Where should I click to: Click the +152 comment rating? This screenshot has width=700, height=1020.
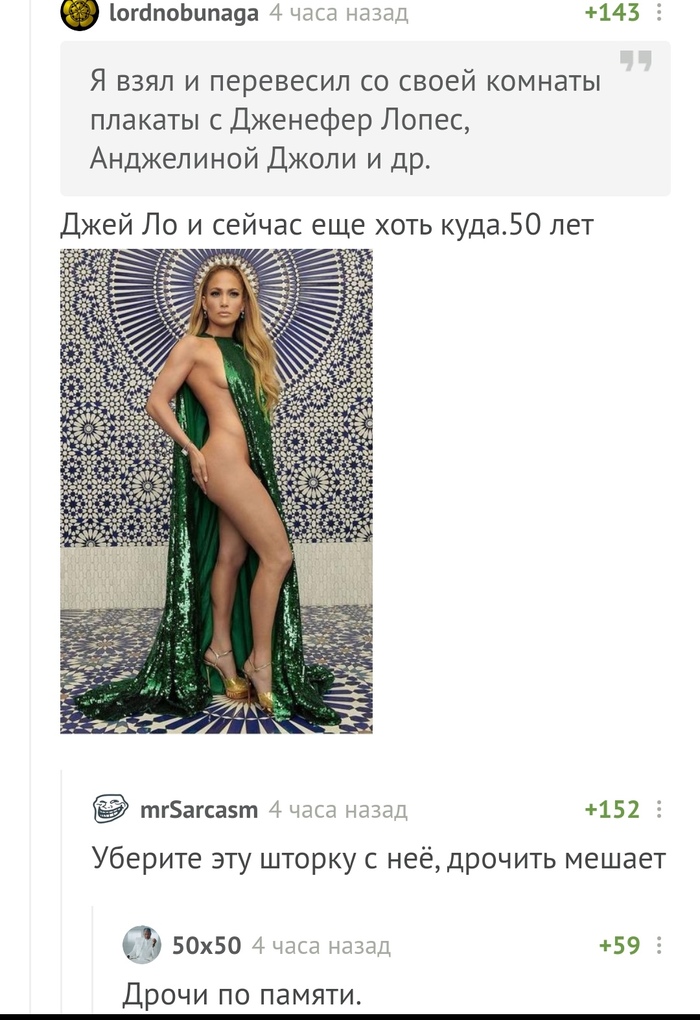(612, 809)
